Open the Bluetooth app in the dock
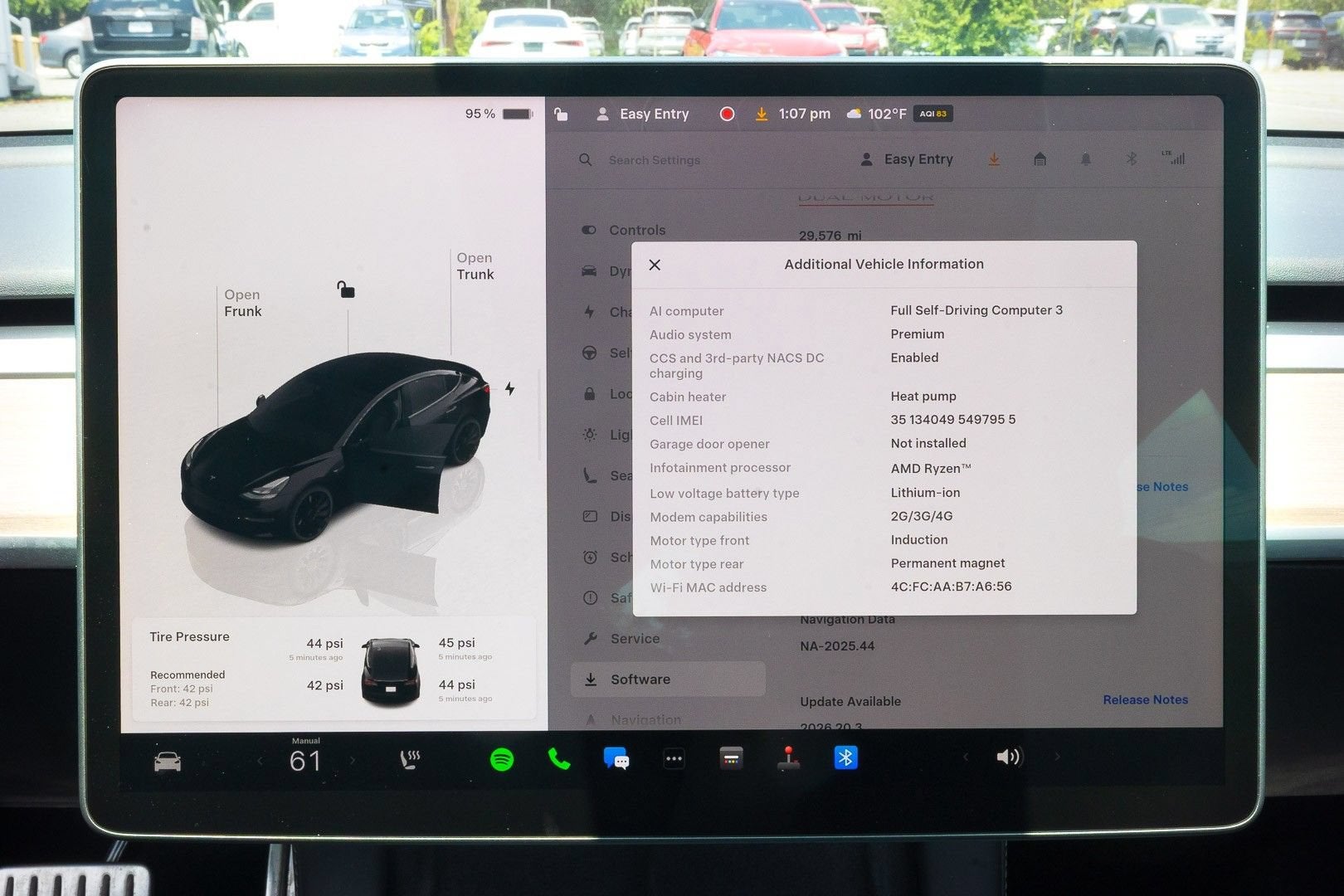 [x=845, y=757]
